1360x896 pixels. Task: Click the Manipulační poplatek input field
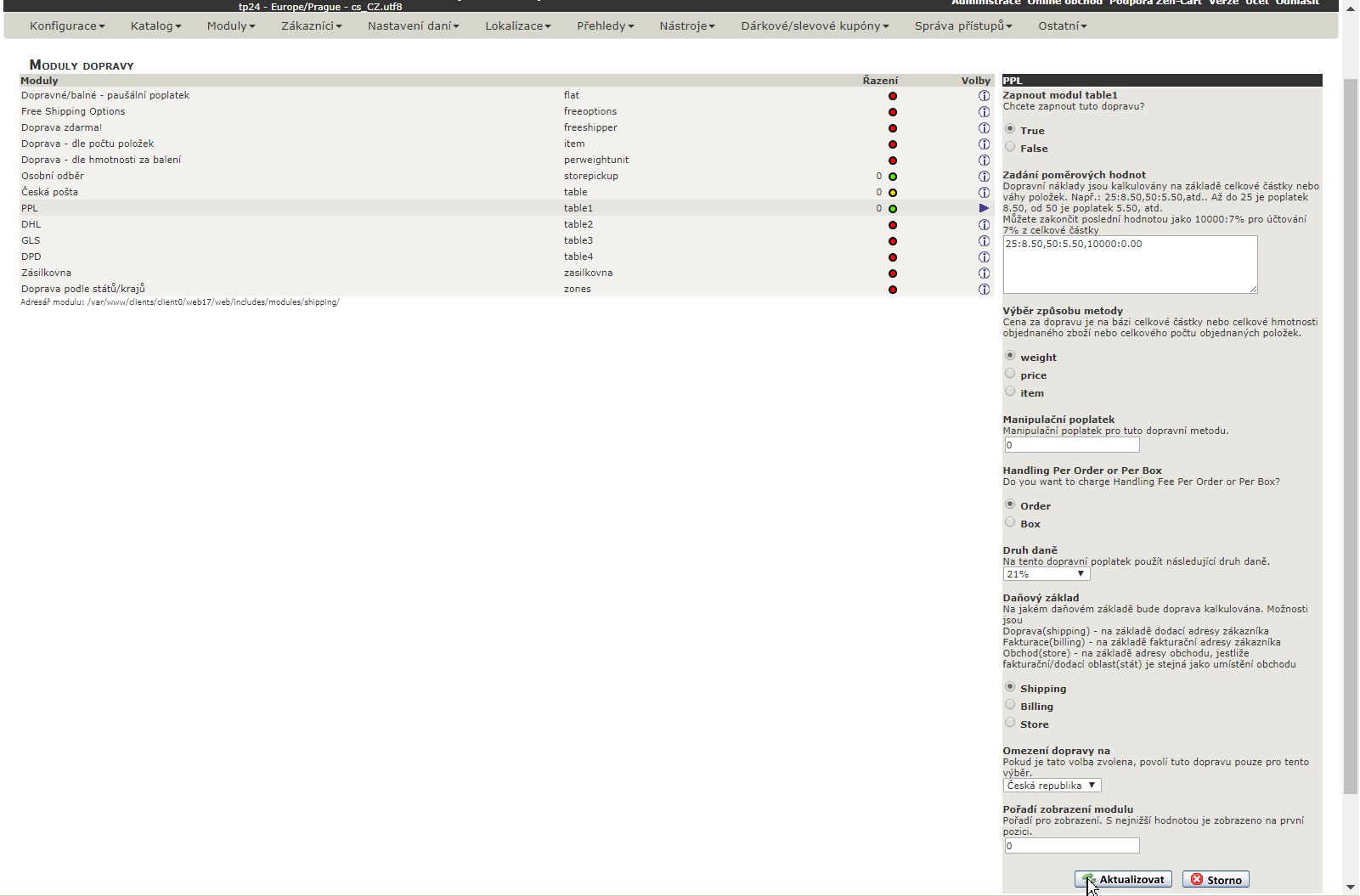(1070, 445)
